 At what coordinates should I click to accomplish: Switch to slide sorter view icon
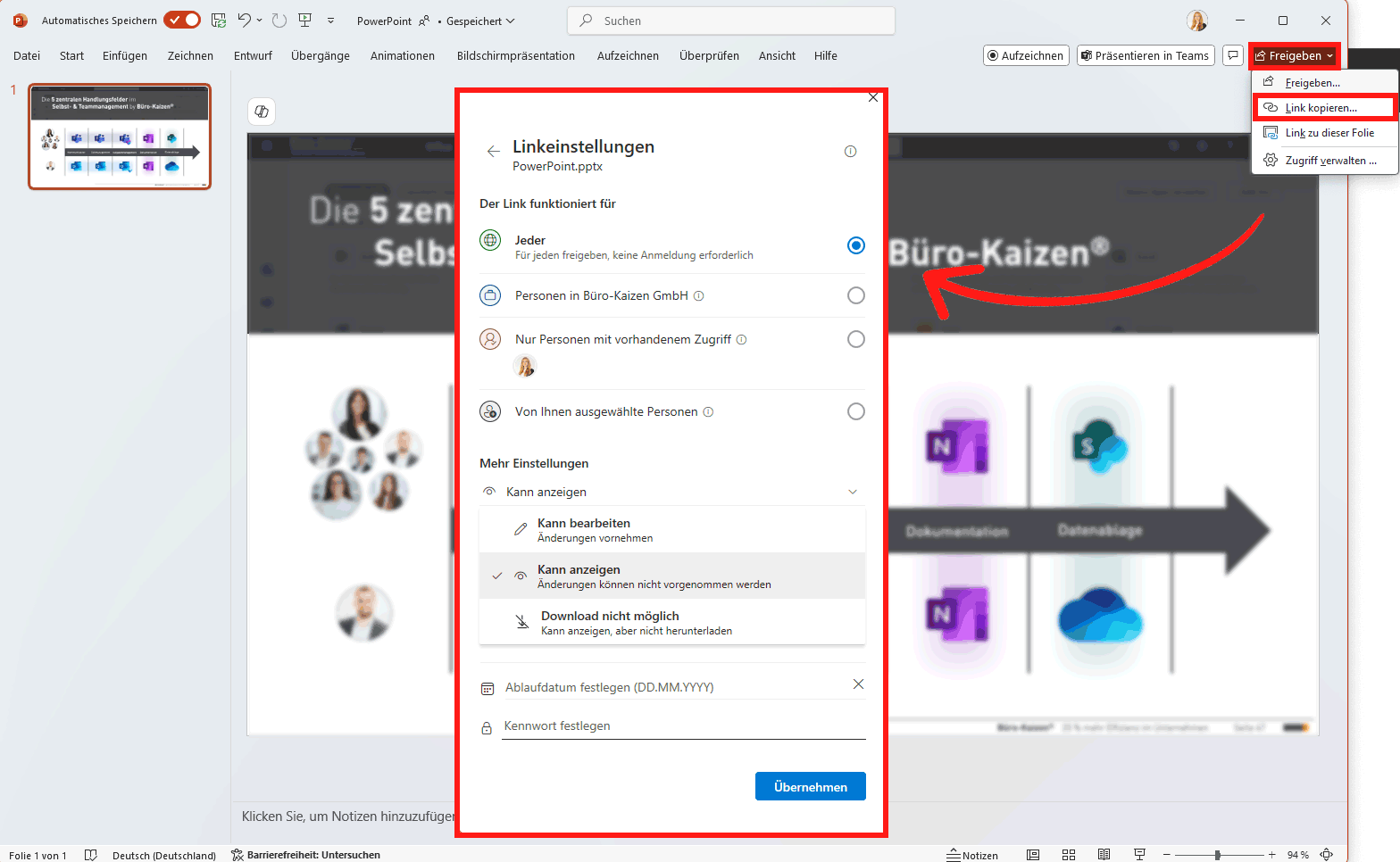click(1069, 855)
